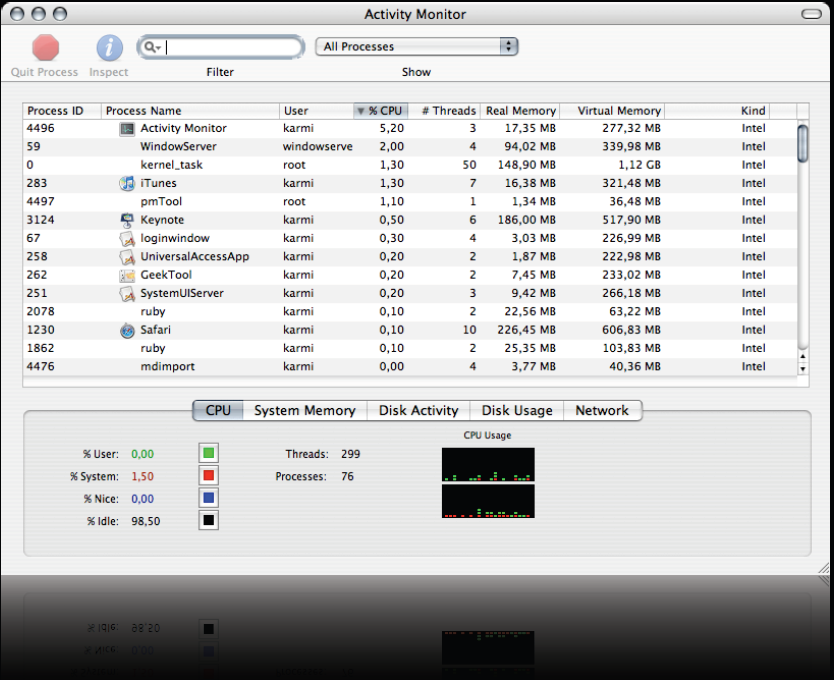834x680 pixels.
Task: Click the UniversalAccessApp process icon
Action: (127, 257)
